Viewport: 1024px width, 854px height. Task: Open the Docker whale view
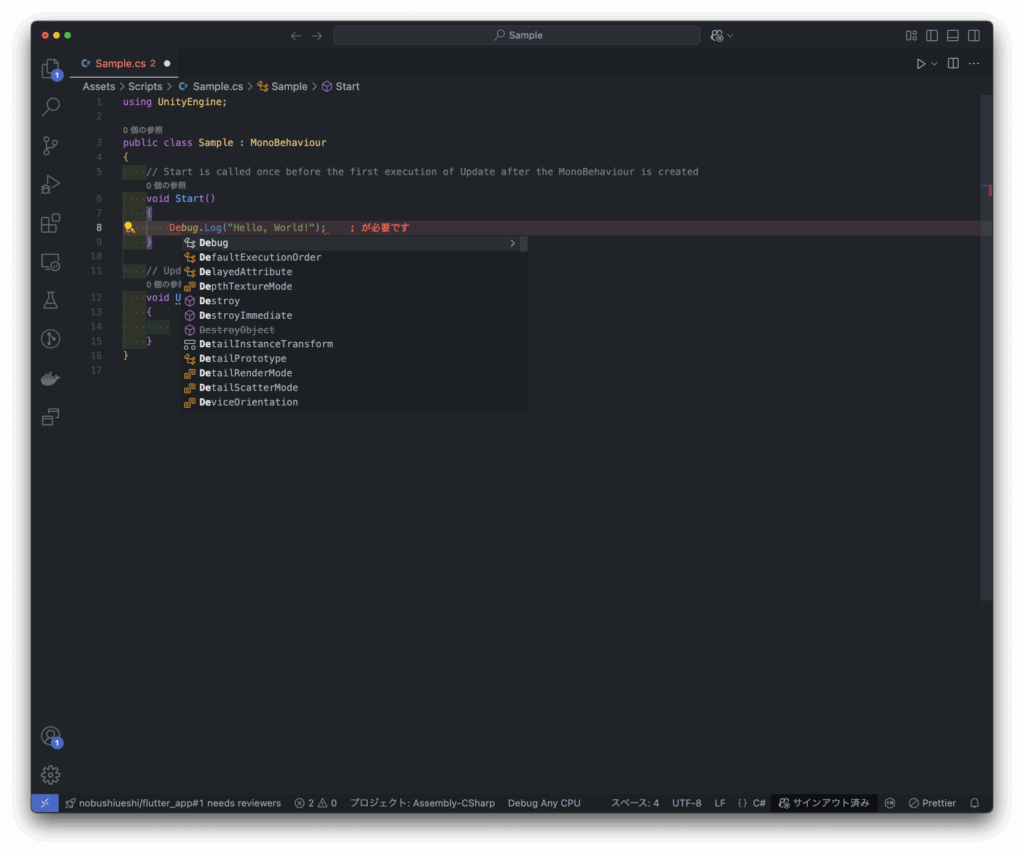pyautogui.click(x=50, y=378)
